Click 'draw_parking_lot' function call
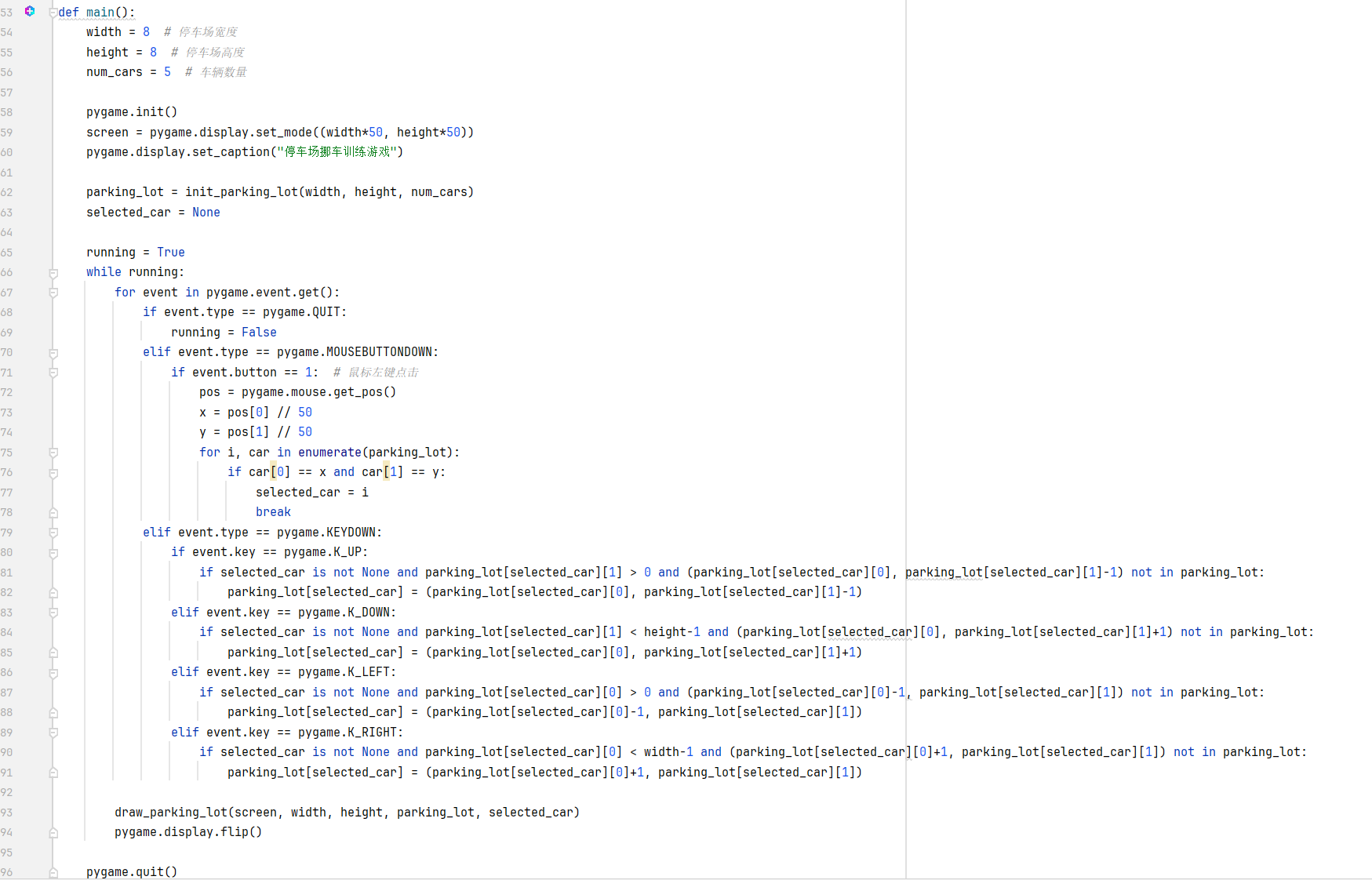 tap(171, 813)
